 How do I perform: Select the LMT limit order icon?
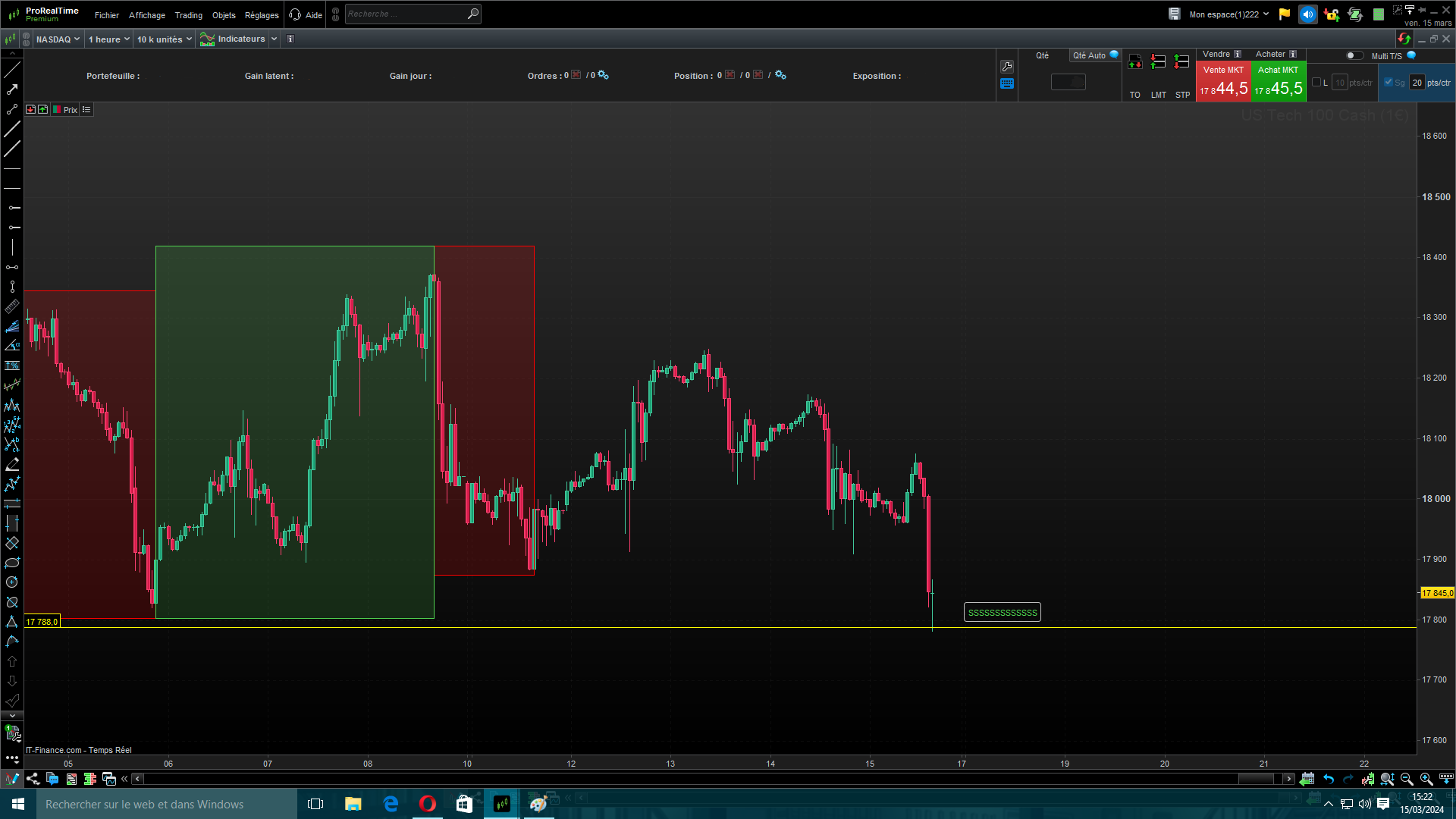[x=1158, y=62]
